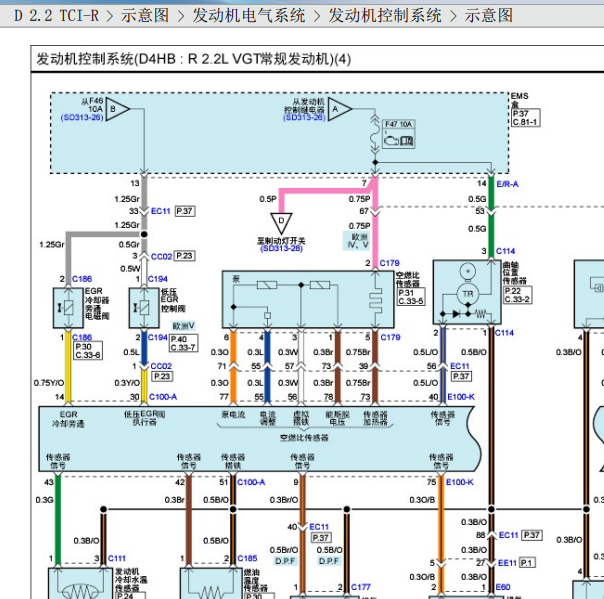The height and width of the screenshot is (599, 604).
Task: Select connector C179 at pin 5
Action: (x=390, y=337)
